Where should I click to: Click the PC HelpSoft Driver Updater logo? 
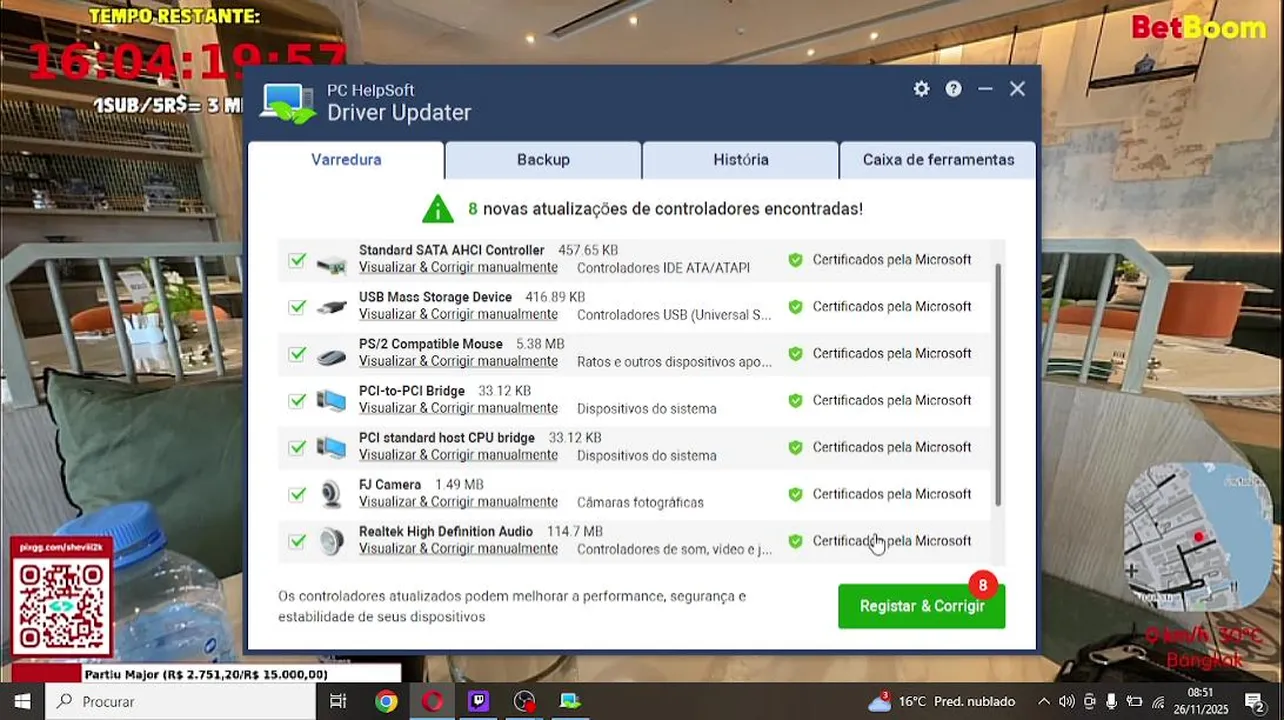[x=289, y=103]
